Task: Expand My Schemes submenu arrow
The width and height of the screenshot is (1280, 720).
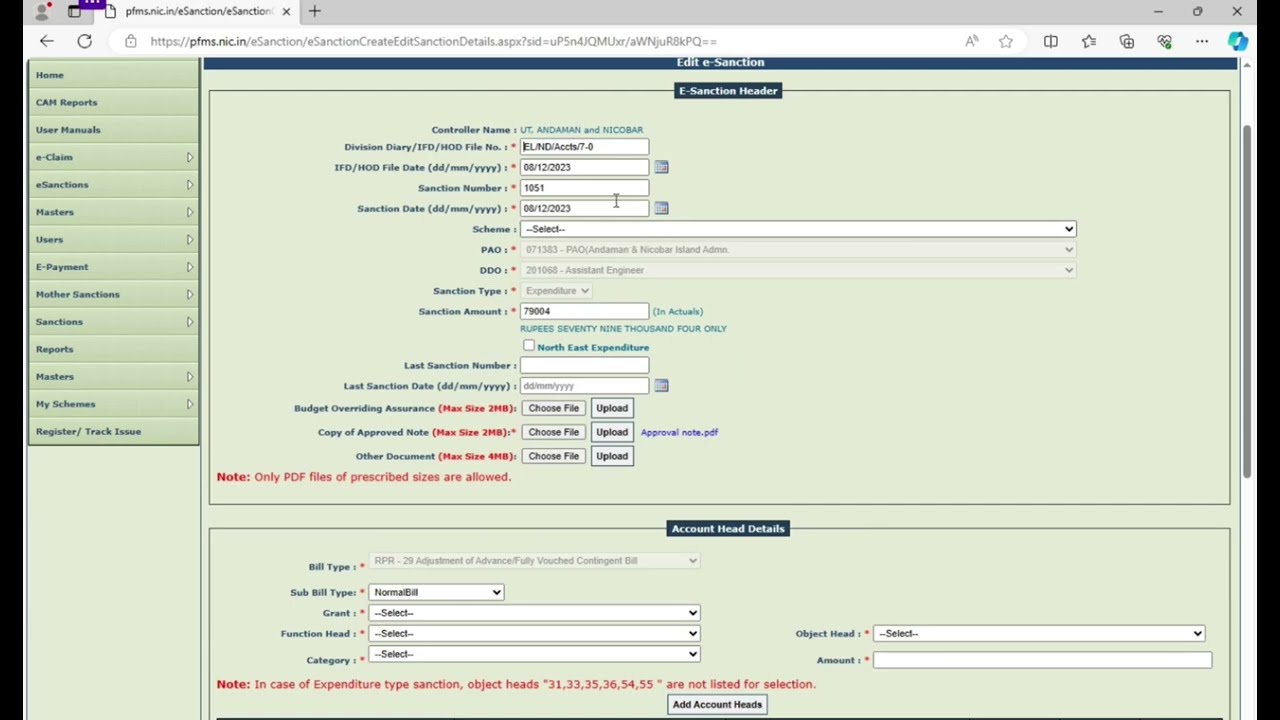Action: [189, 404]
